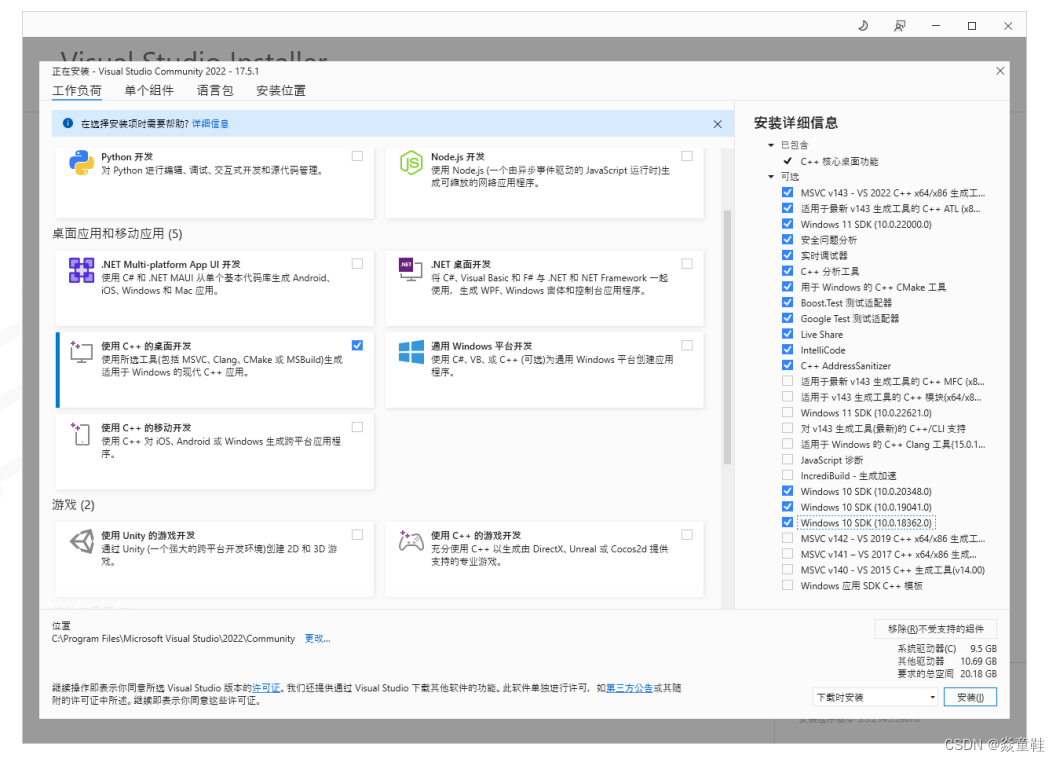Check the Node.js 开发 workload checkbox
This screenshot has width=1060, height=762.
pos(687,156)
